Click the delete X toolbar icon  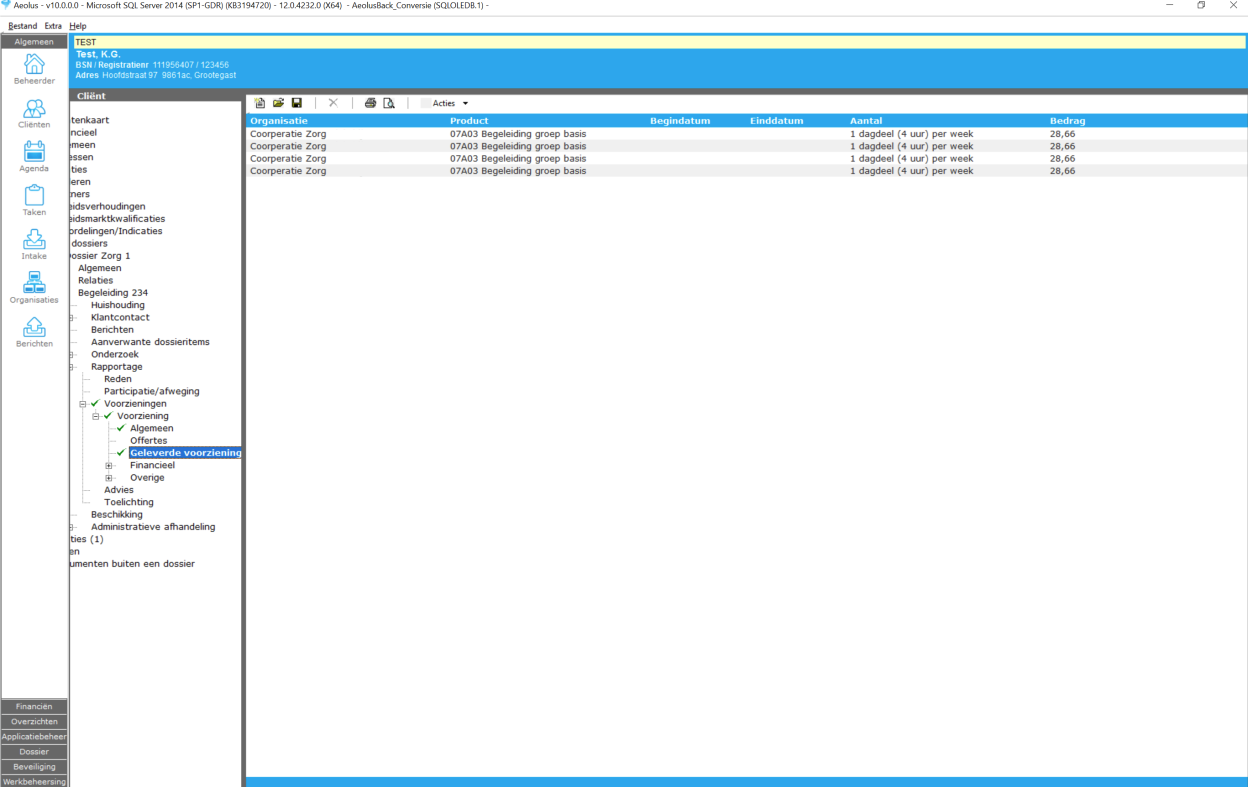pyautogui.click(x=333, y=103)
